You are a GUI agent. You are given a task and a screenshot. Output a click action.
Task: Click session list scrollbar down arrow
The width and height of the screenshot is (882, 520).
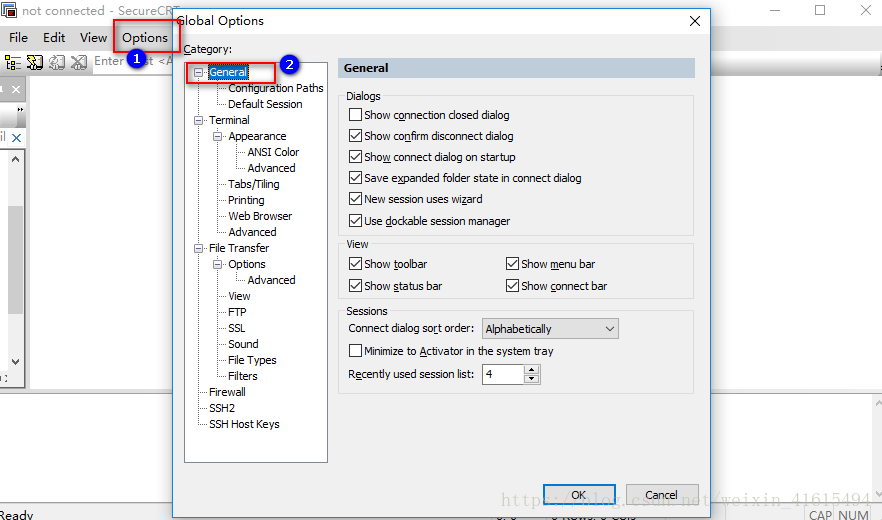[x=16, y=362]
